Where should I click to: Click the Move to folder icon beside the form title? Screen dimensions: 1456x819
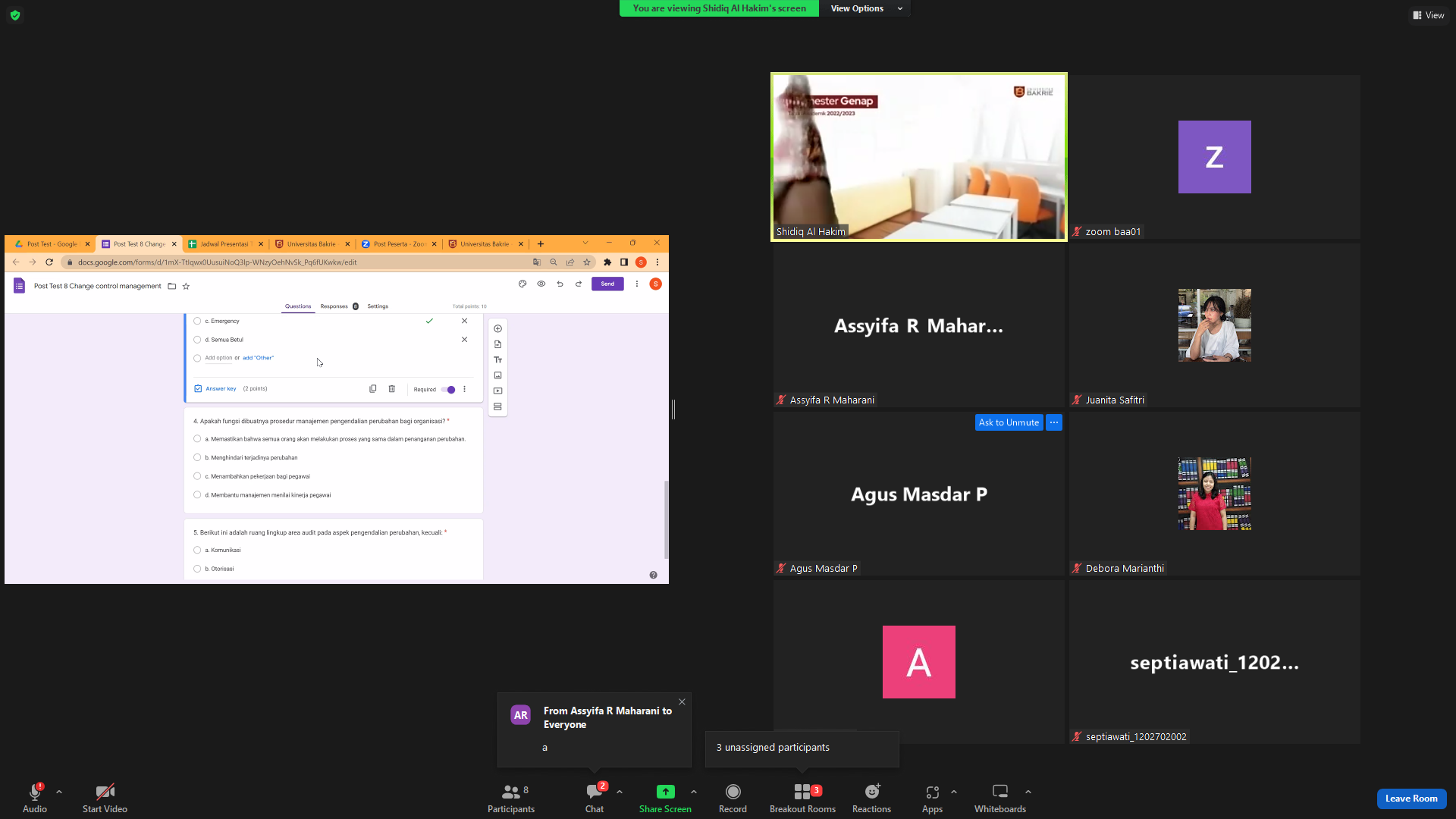[x=172, y=286]
